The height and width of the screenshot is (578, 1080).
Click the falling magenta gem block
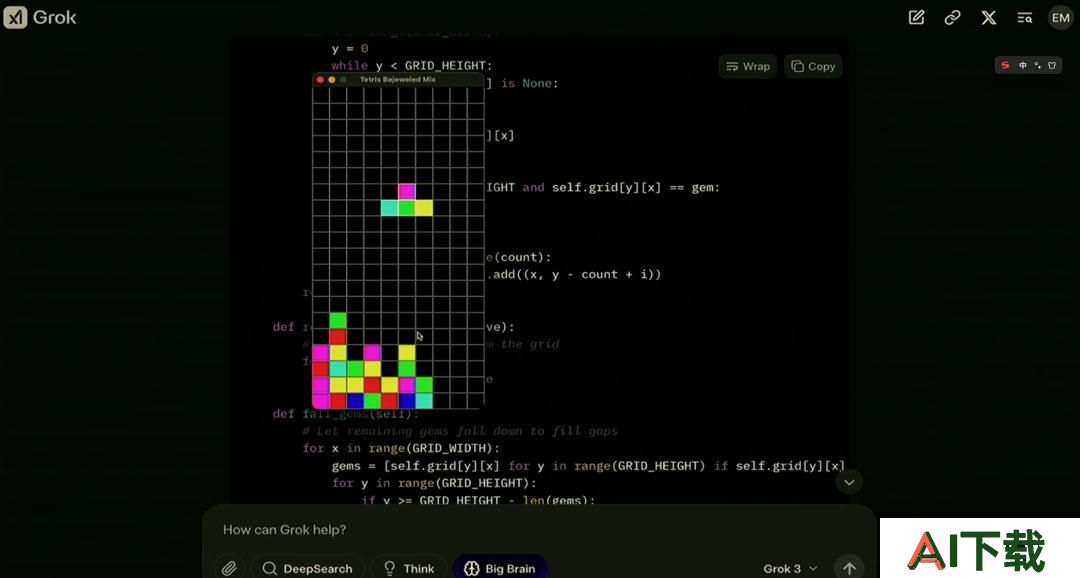point(407,191)
